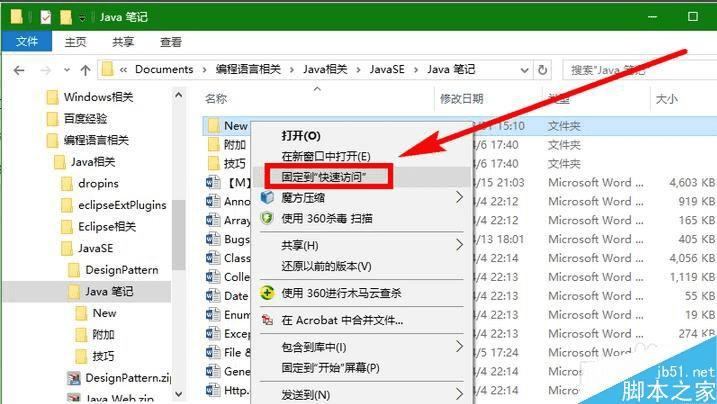Screen dimensions: 717x404
Task: Click the 附加 folder icon in file list
Action: click(x=213, y=145)
